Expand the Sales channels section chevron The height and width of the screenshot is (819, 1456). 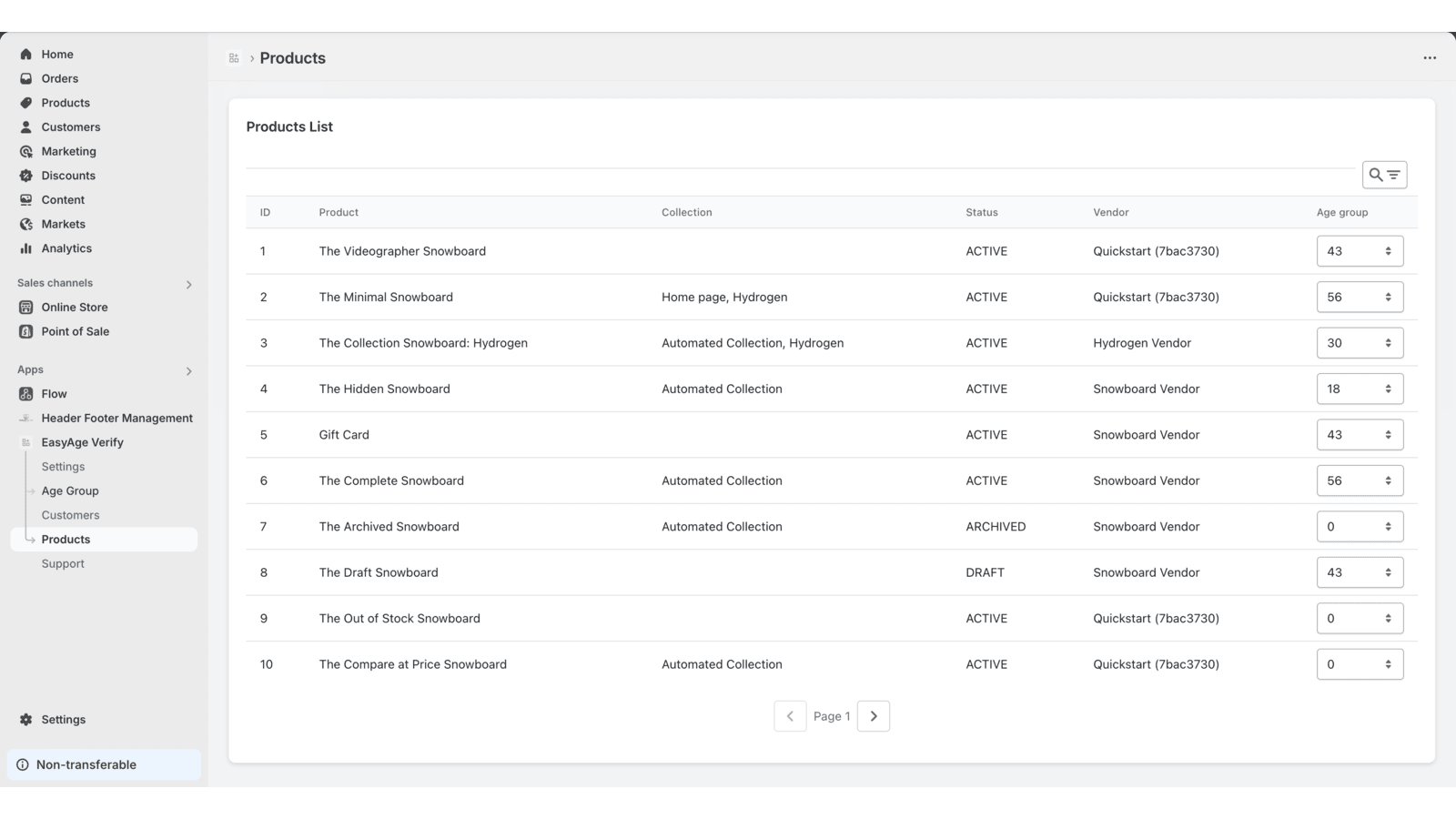point(189,284)
